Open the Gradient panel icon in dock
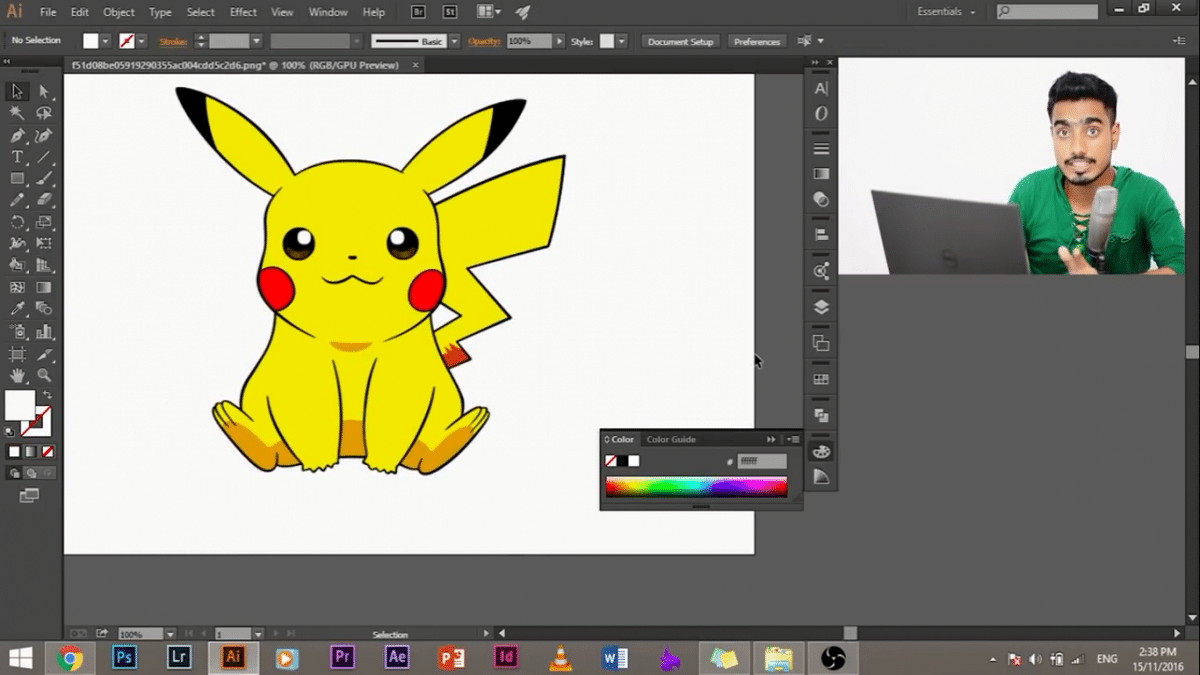 (821, 174)
